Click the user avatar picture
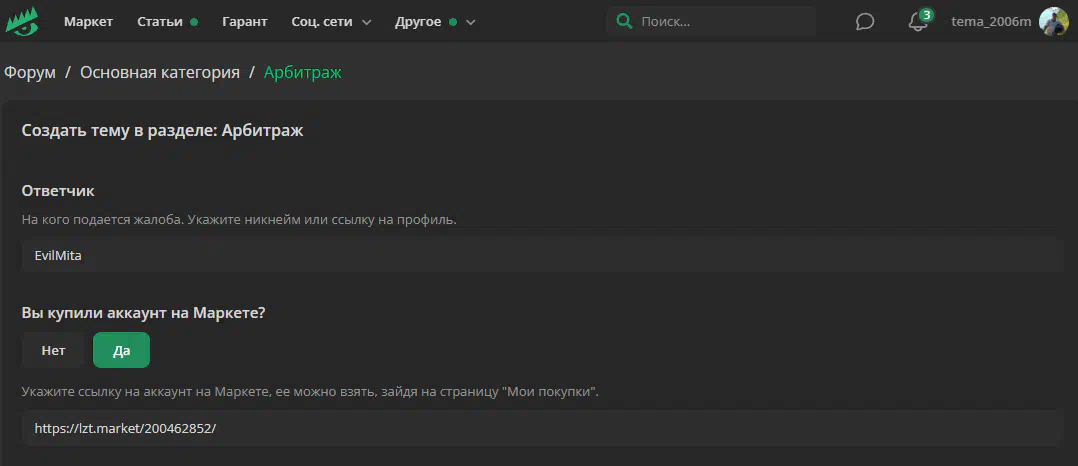 [1054, 22]
